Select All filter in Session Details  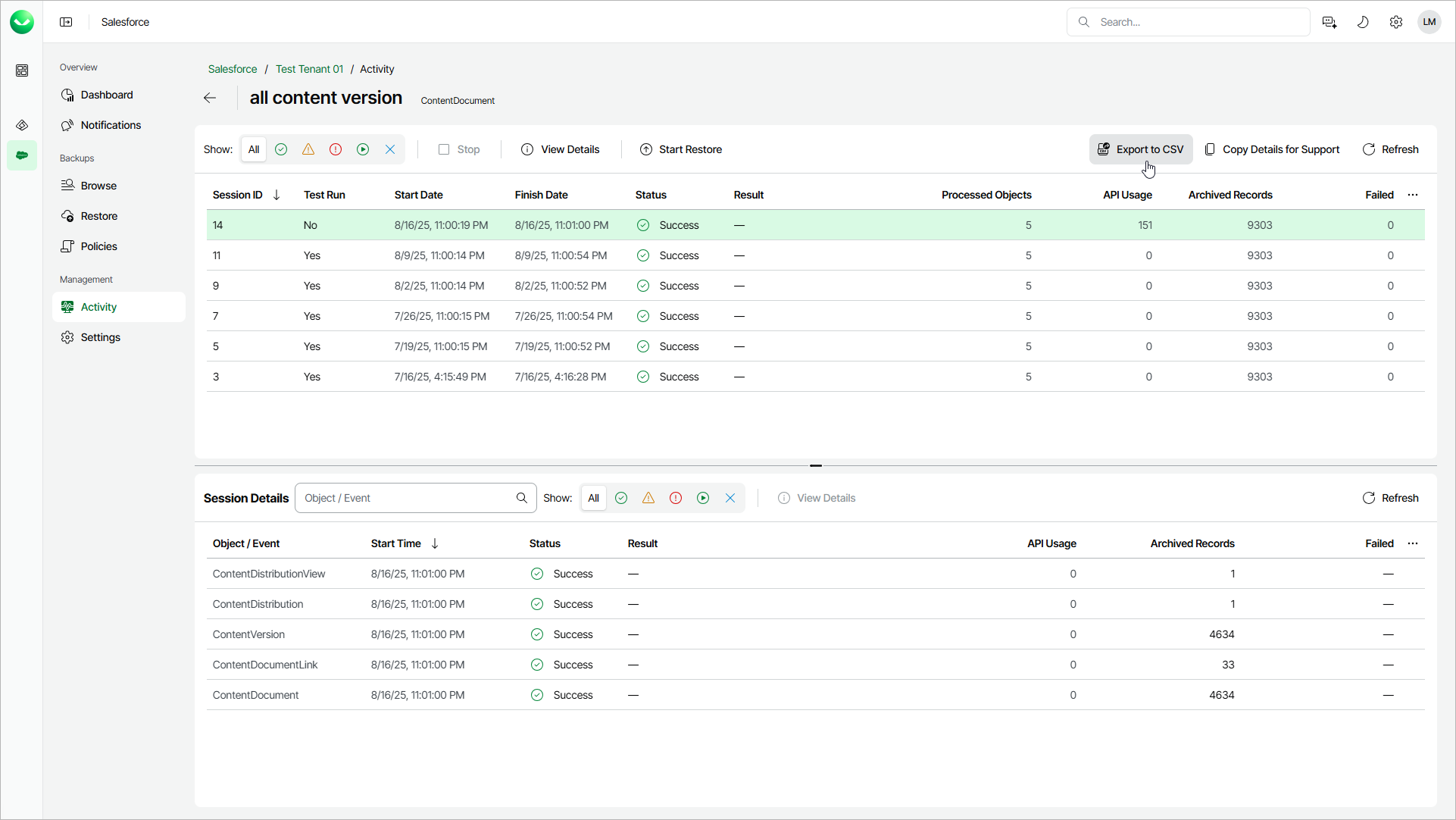click(x=593, y=498)
